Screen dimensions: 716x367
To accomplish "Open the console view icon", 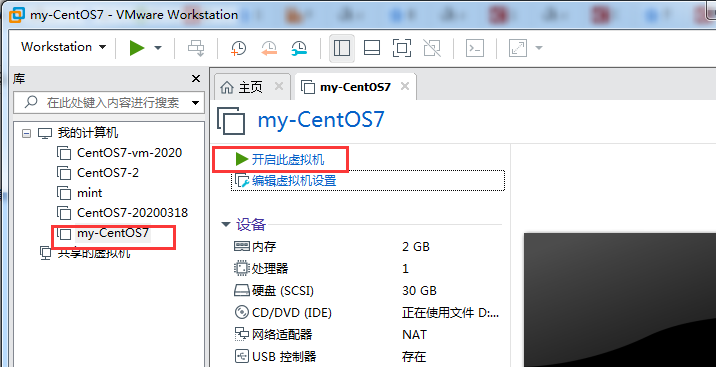I will [475, 48].
